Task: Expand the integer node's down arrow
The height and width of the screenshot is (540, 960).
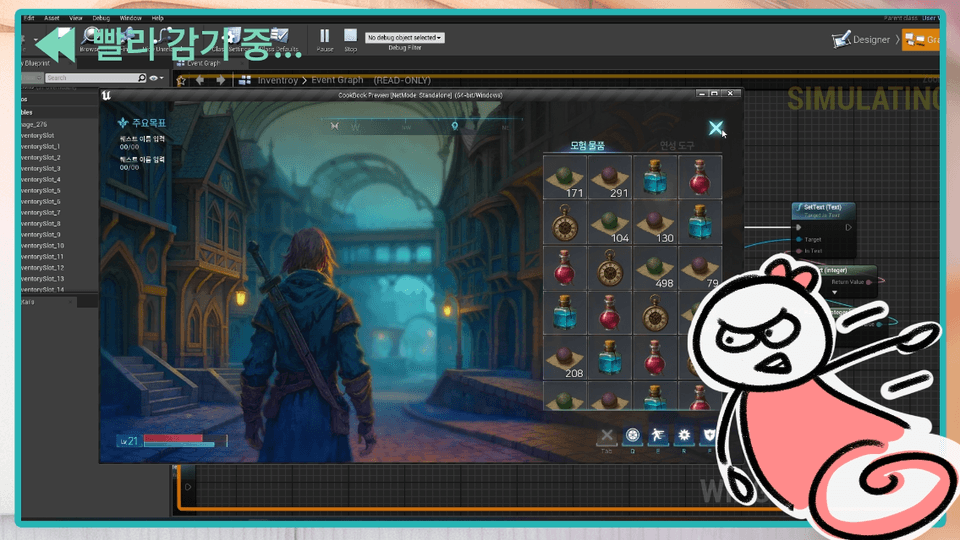Action: click(x=834, y=293)
